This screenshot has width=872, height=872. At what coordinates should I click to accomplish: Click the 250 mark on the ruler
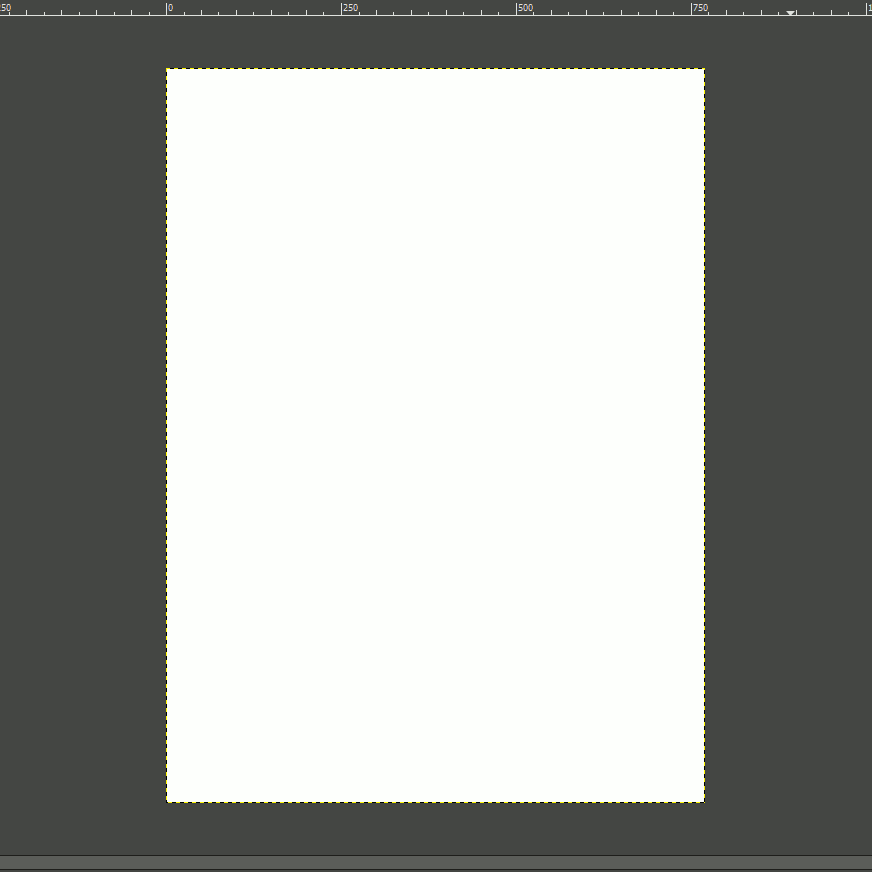pyautogui.click(x=350, y=8)
